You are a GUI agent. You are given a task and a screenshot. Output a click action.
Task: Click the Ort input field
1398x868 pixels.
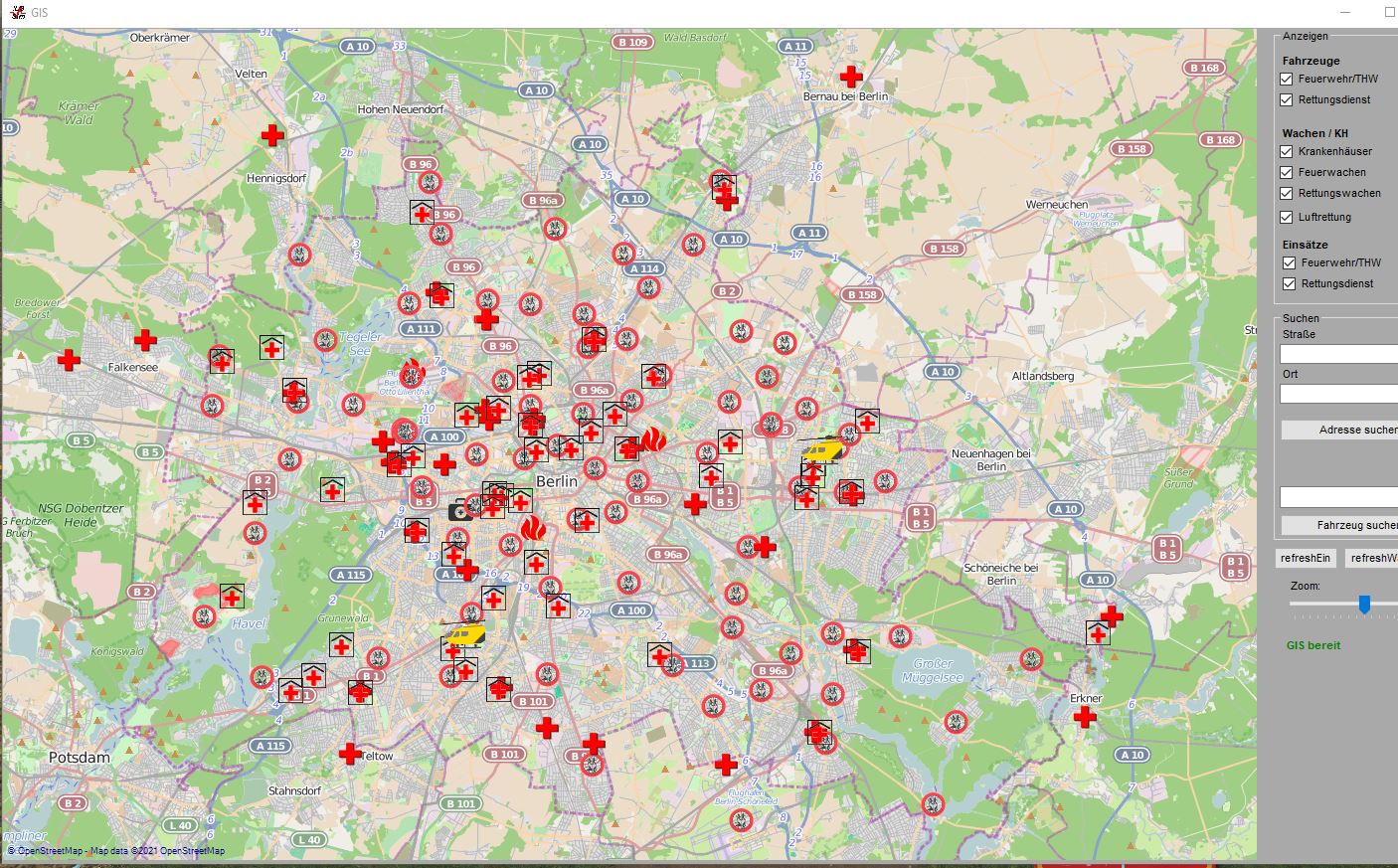click(x=1337, y=394)
